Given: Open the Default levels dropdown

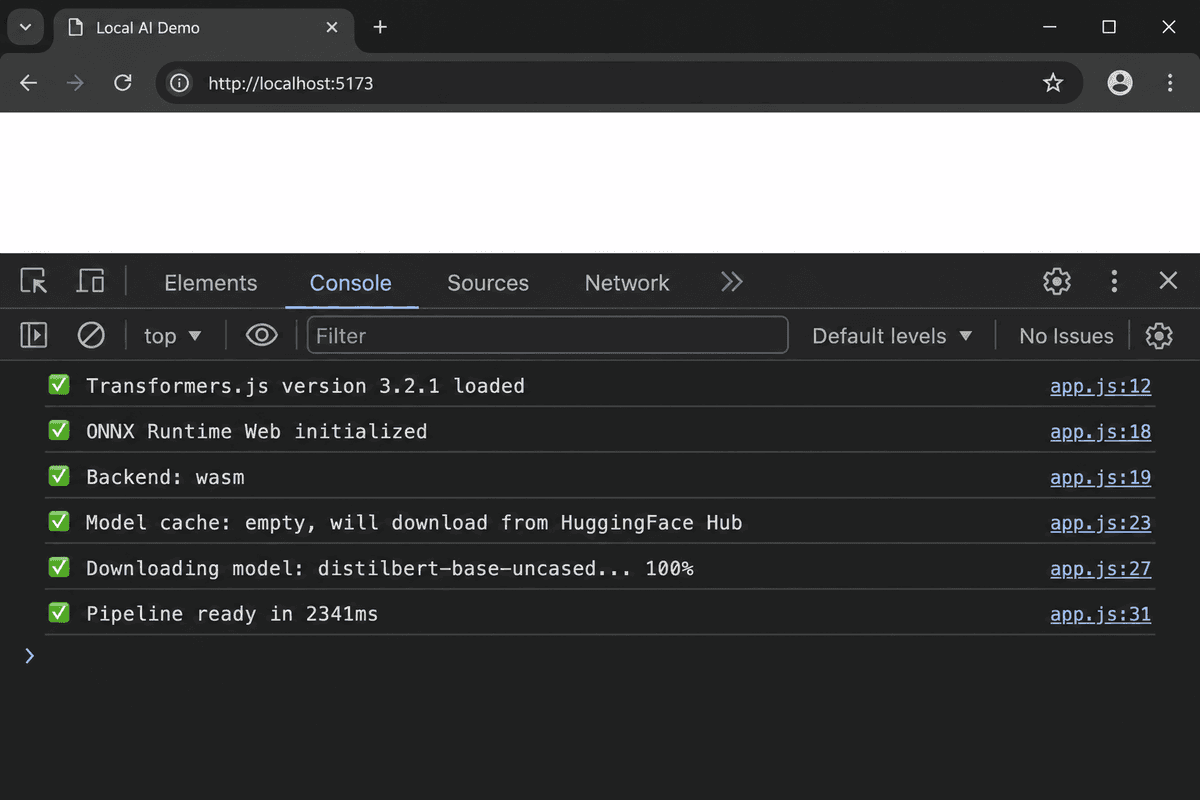Looking at the screenshot, I should tap(892, 336).
